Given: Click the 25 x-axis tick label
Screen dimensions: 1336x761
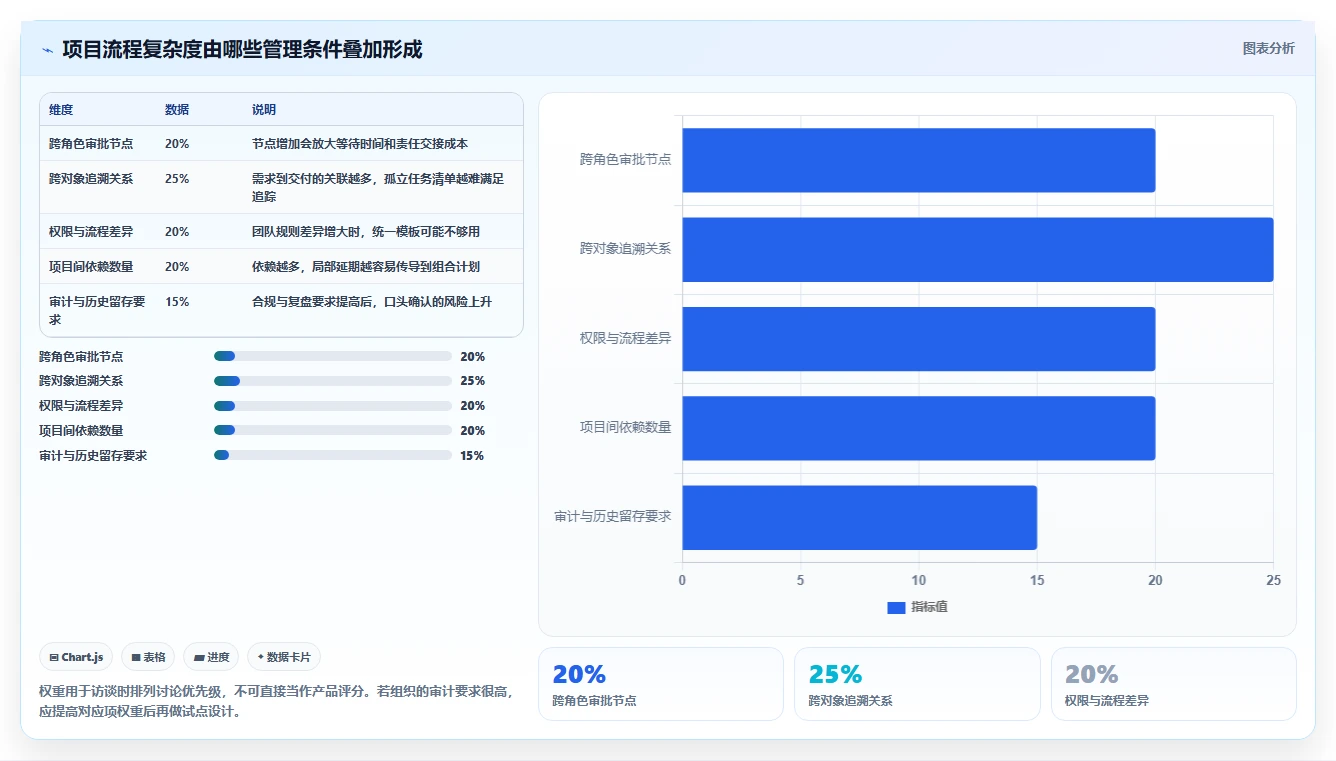Looking at the screenshot, I should pyautogui.click(x=1273, y=581).
